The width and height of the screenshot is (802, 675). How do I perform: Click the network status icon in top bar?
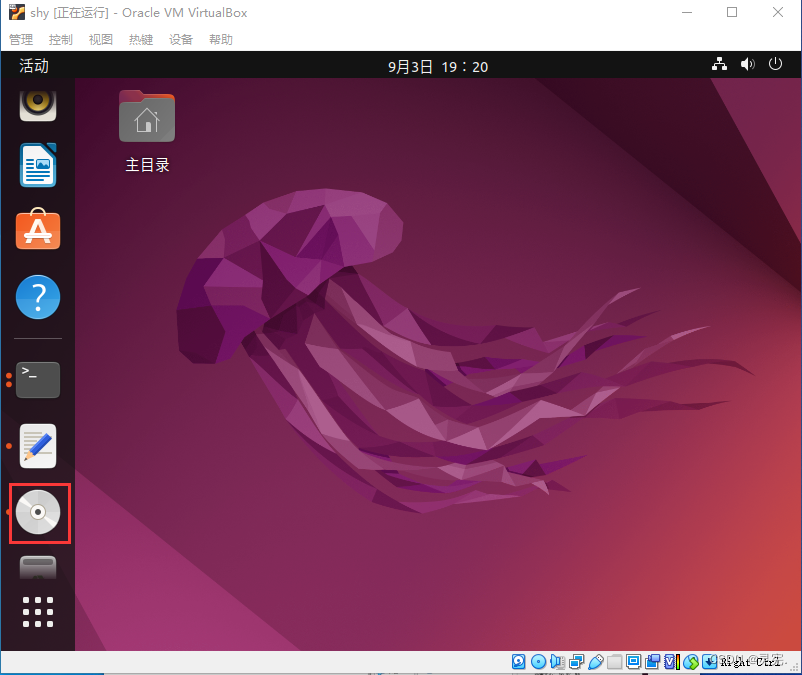(720, 64)
